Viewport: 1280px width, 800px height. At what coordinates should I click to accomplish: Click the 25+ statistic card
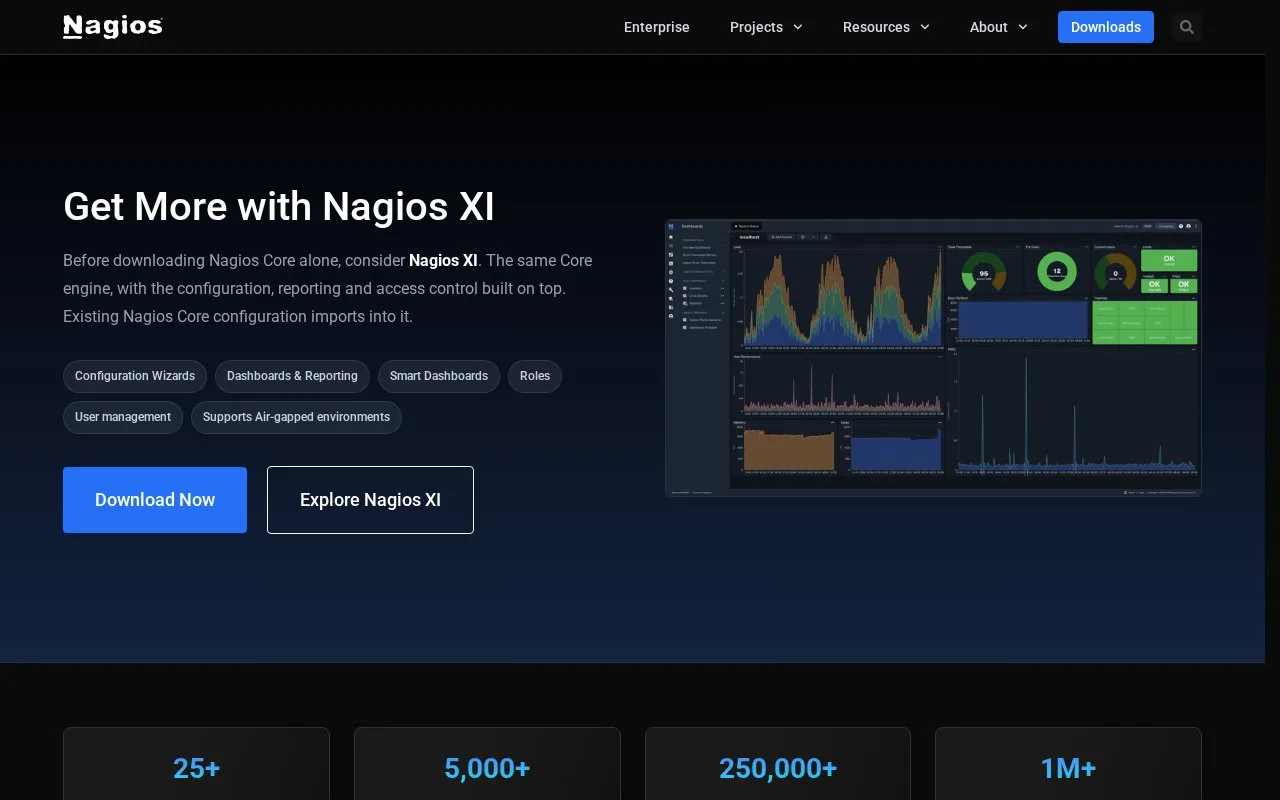click(x=196, y=764)
